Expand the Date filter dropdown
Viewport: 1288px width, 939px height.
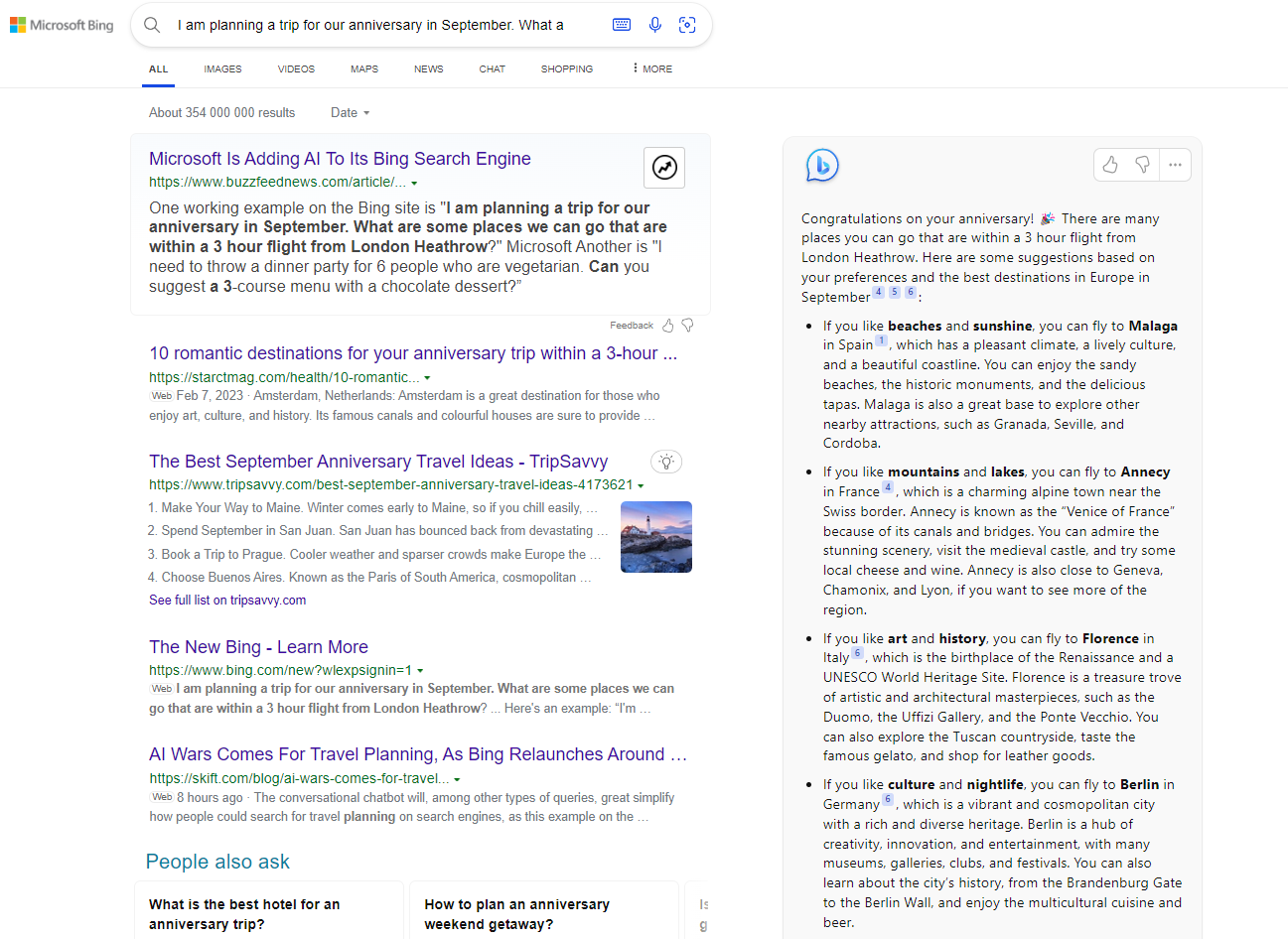(350, 113)
